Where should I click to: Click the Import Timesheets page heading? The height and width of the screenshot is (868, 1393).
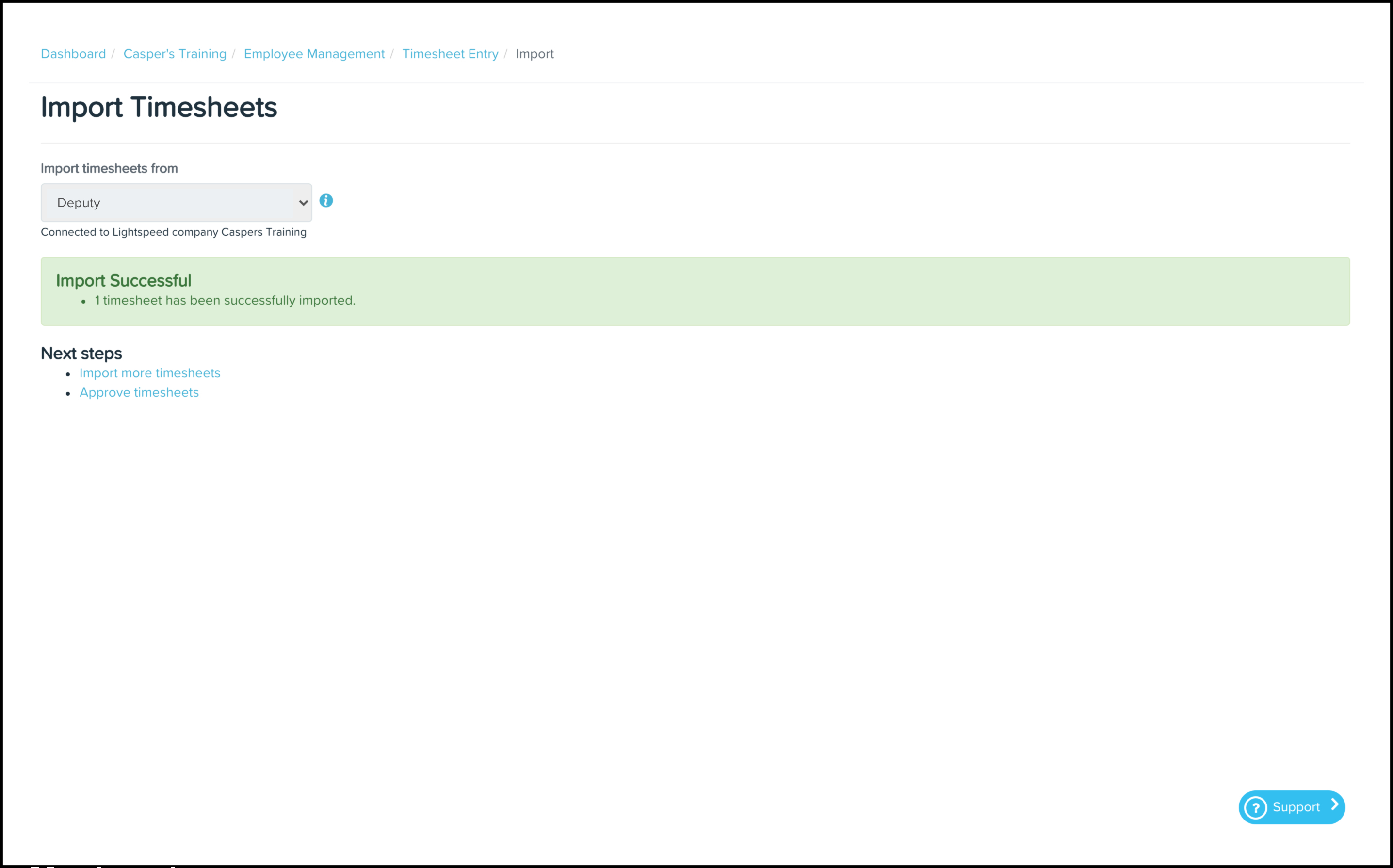pos(159,107)
